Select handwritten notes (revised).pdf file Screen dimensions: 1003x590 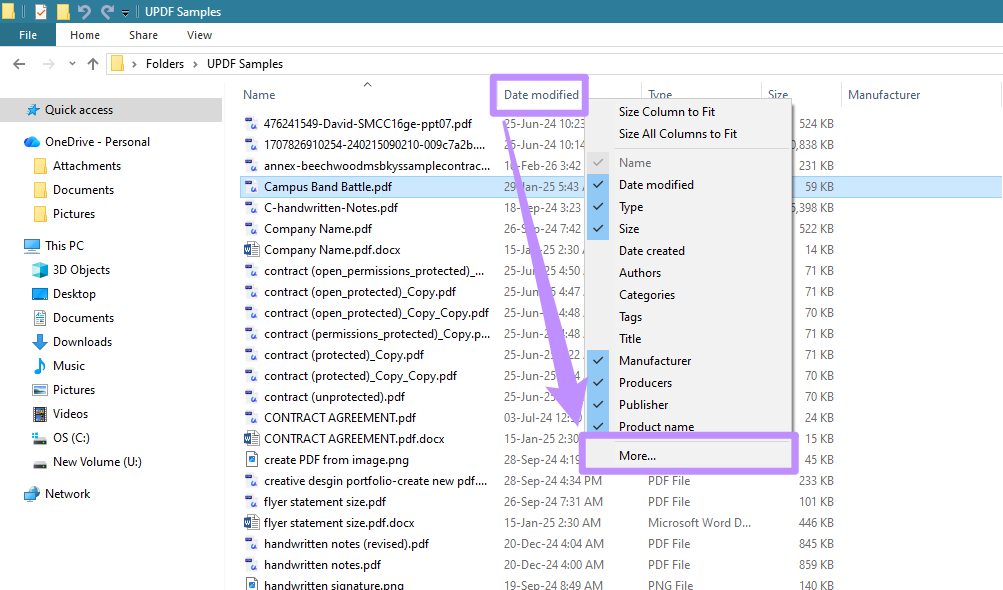[x=346, y=544]
